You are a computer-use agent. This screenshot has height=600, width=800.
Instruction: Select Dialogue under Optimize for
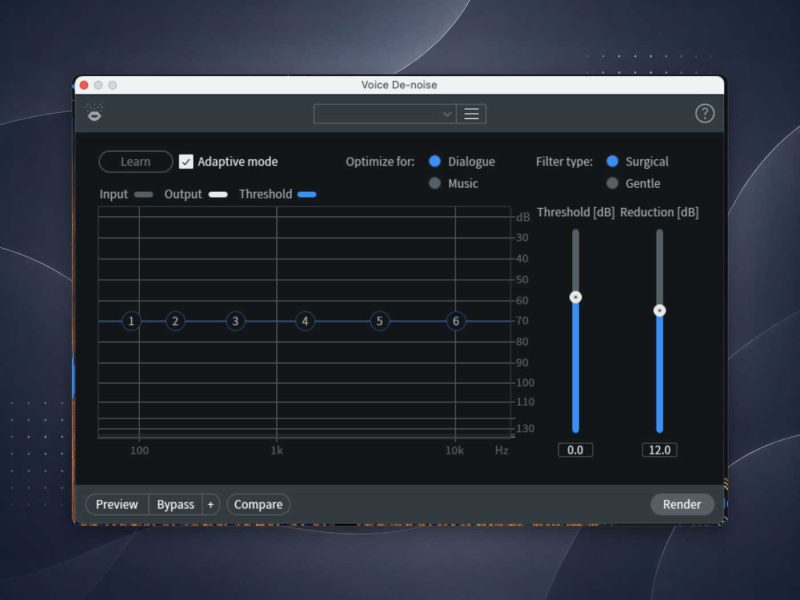click(x=435, y=161)
